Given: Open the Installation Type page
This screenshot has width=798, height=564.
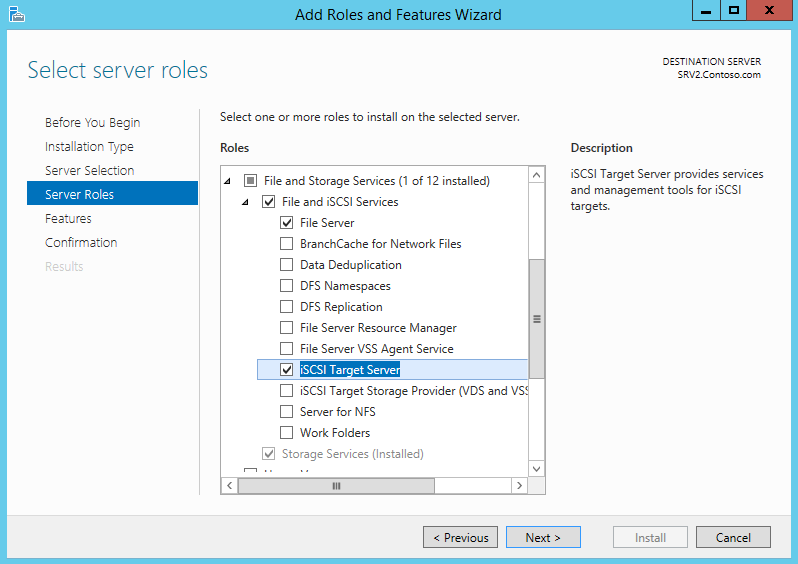Looking at the screenshot, I should [x=89, y=147].
